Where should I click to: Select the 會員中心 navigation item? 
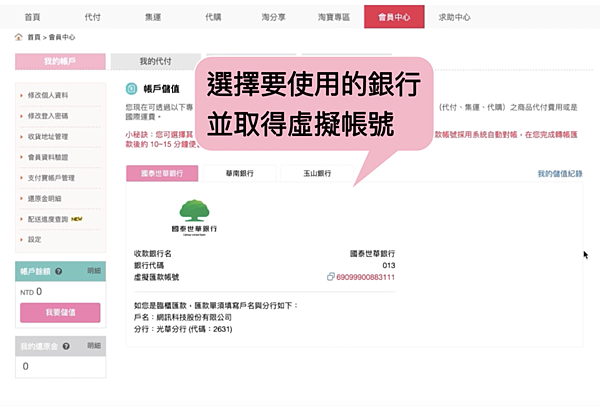point(394,17)
